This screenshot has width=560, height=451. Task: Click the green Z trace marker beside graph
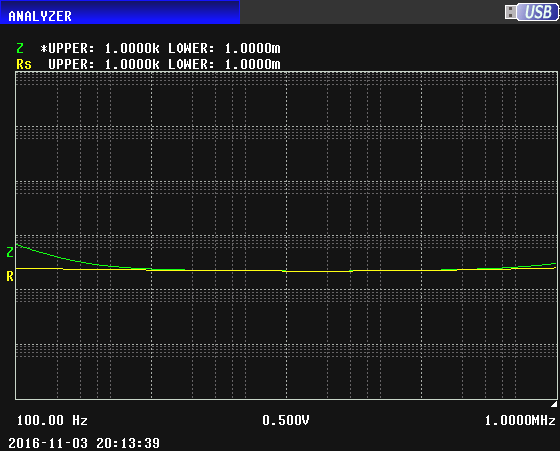pyautogui.click(x=10, y=252)
